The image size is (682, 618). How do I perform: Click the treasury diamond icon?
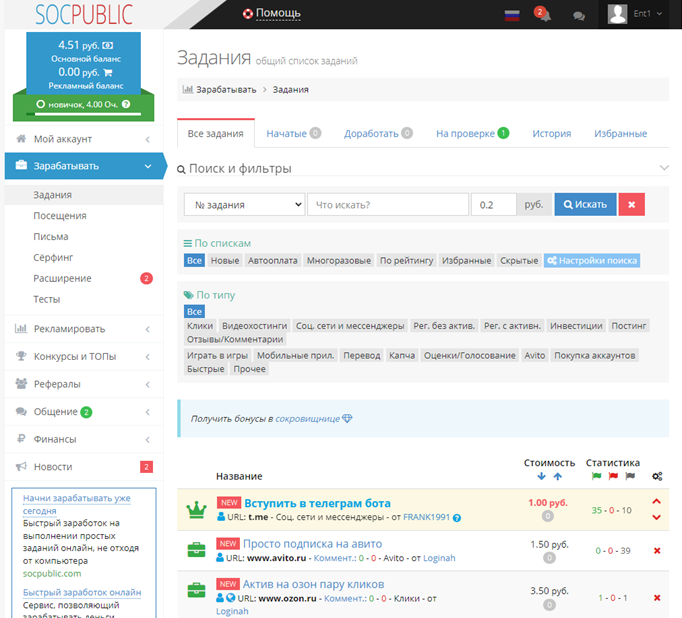pyautogui.click(x=347, y=418)
